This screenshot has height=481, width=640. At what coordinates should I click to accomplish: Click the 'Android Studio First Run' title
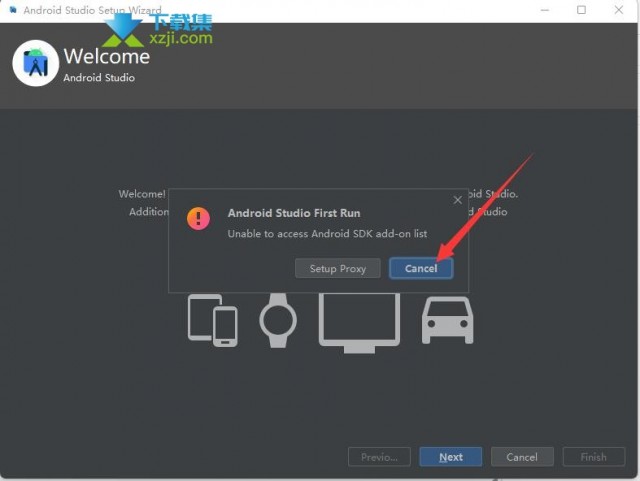click(294, 213)
